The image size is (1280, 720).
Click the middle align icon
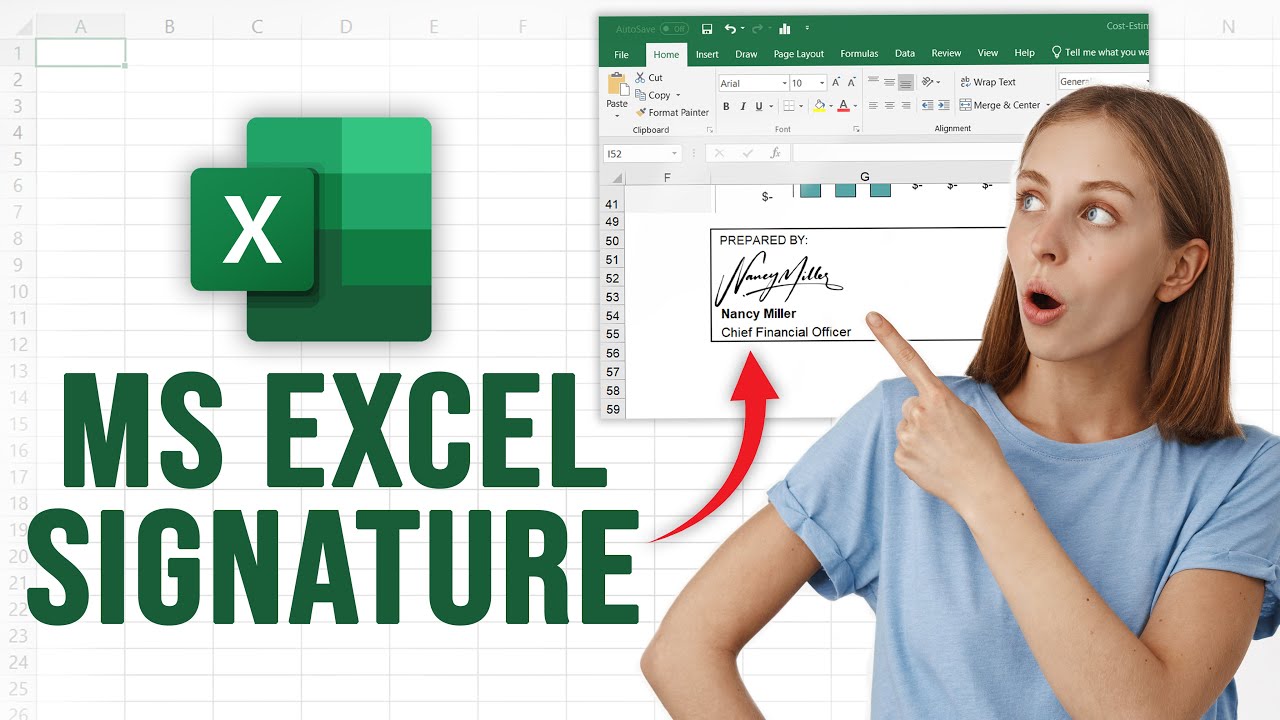click(x=889, y=82)
